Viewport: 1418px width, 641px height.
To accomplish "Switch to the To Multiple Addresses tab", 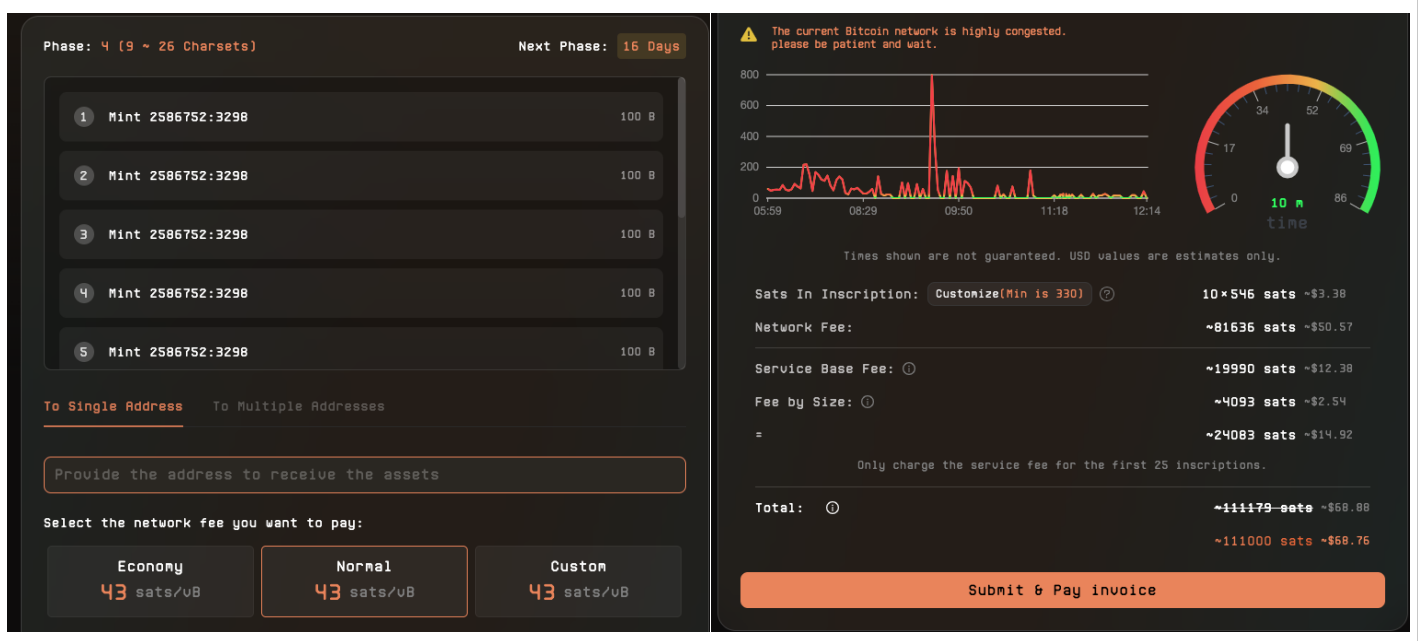I will [298, 406].
